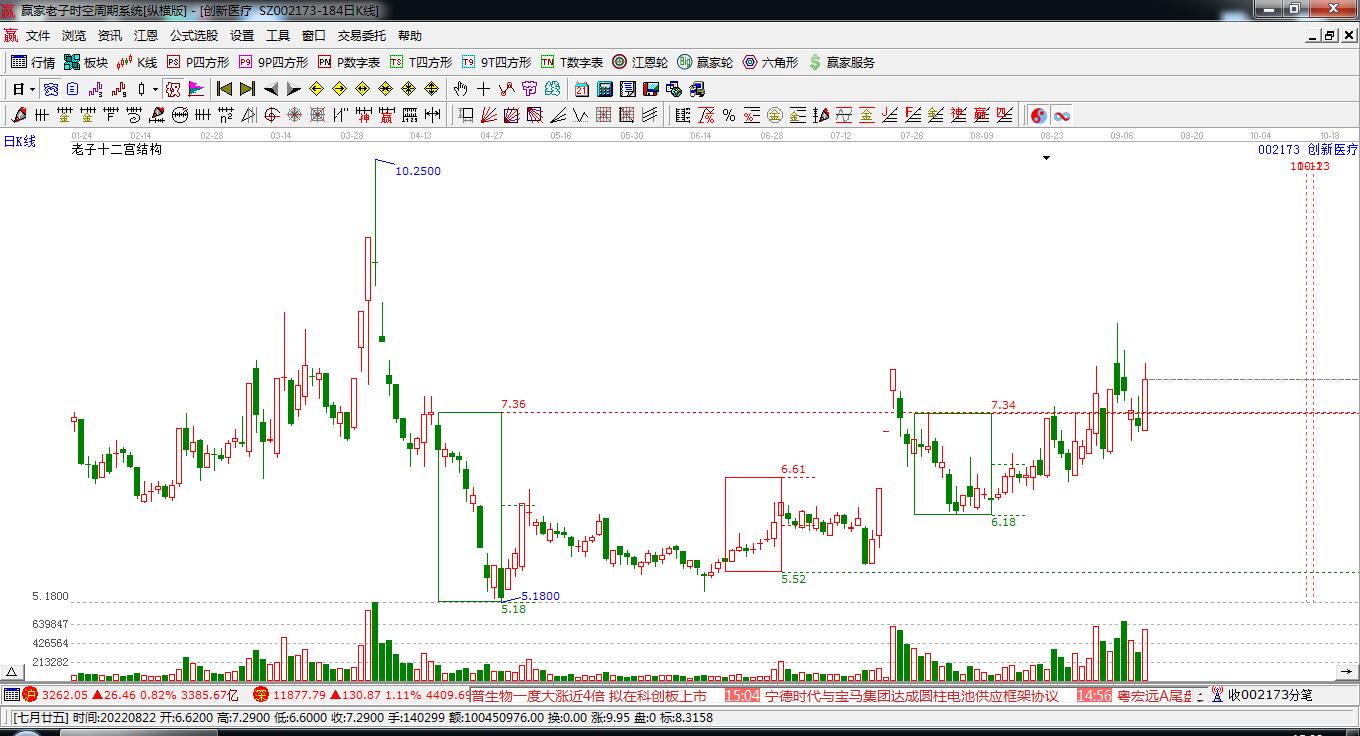
Task: Click yellow diamond right-arrow icon
Action: coord(339,89)
